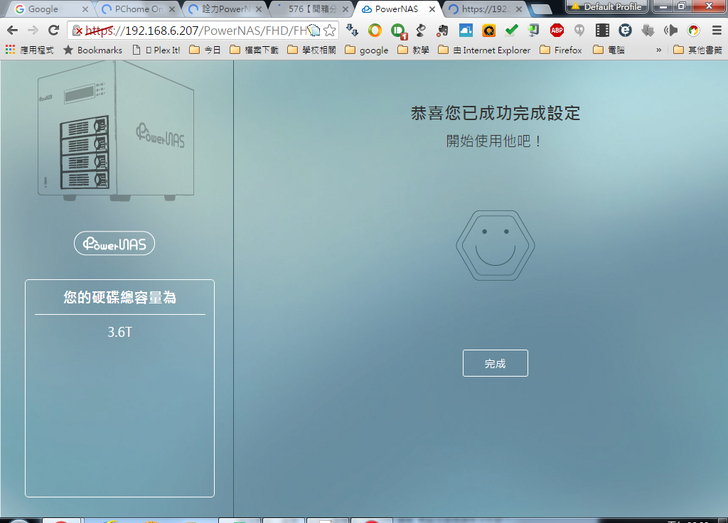Click the Default Profile button
Image resolution: width=728 pixels, height=523 pixels.
pyautogui.click(x=606, y=7)
